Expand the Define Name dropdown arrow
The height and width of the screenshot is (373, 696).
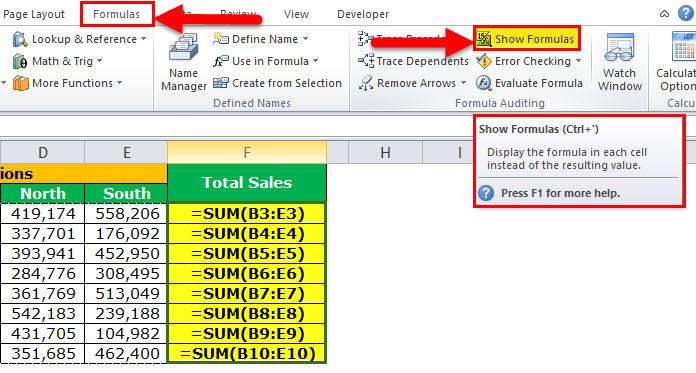coord(305,39)
